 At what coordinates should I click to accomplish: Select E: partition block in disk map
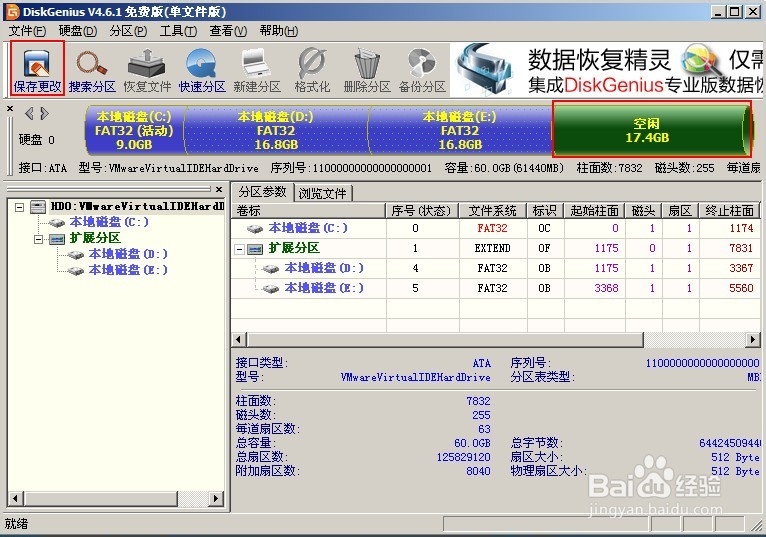[460, 130]
